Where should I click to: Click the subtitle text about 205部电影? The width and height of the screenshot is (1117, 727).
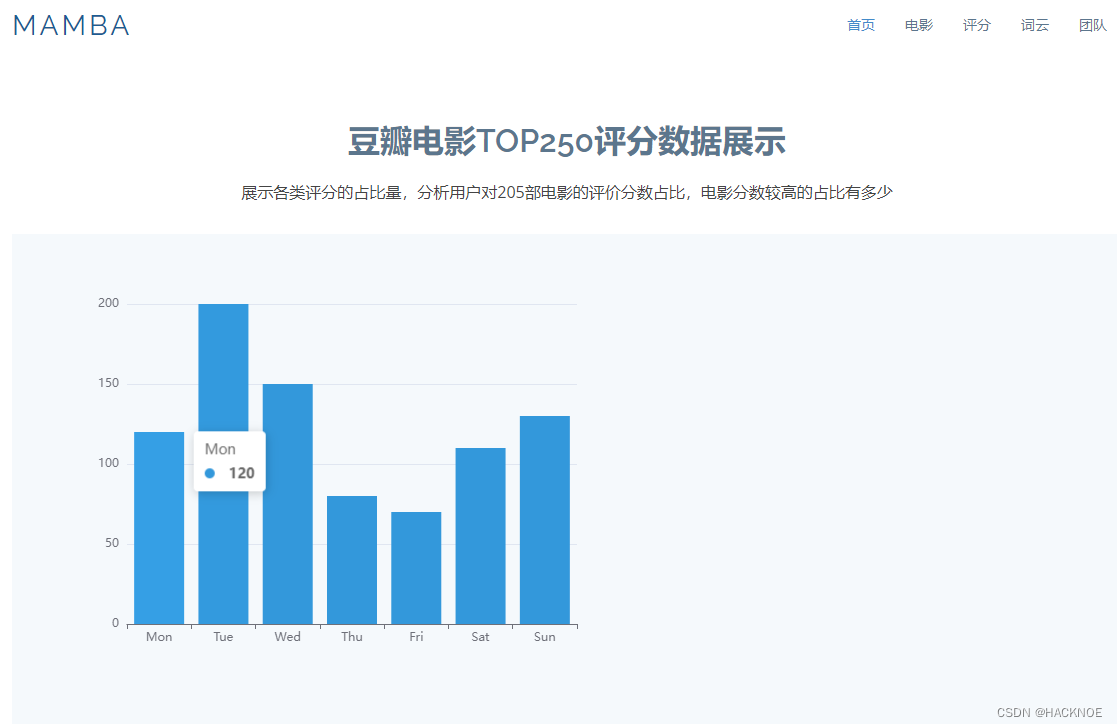[566, 192]
